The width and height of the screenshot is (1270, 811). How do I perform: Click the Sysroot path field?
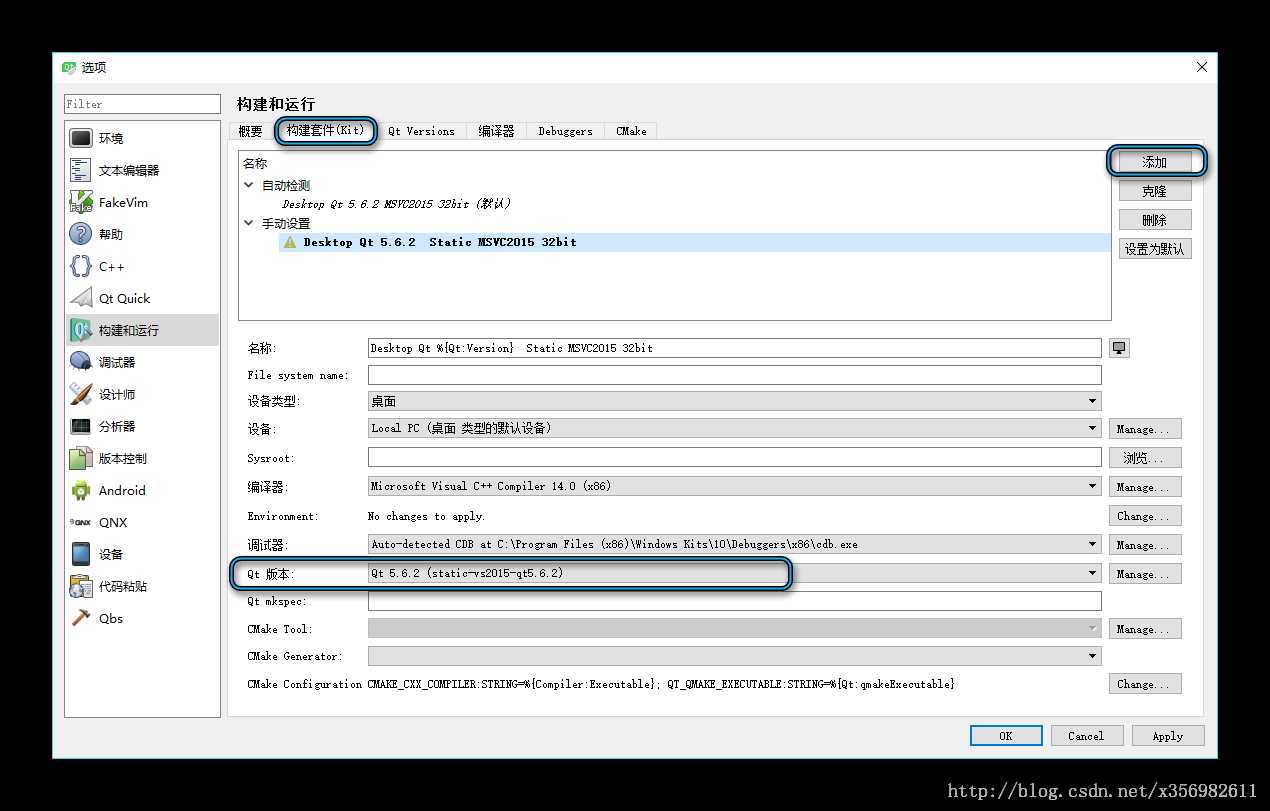click(735, 457)
